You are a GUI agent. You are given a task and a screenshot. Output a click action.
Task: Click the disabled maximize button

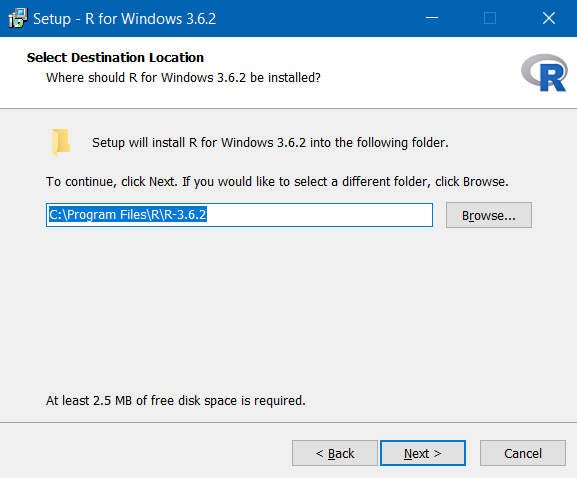[x=490, y=18]
